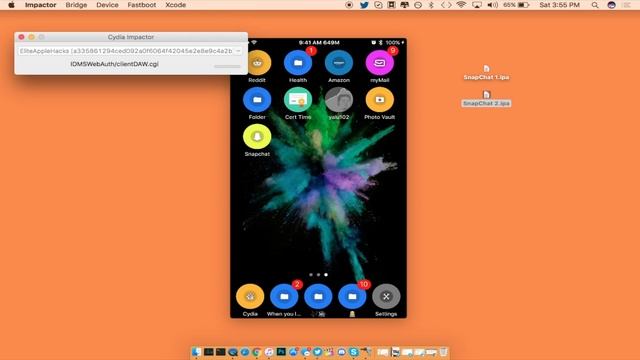The height and width of the screenshot is (360, 640).
Task: Click the Cydia Impactor window title
Action: [131, 37]
